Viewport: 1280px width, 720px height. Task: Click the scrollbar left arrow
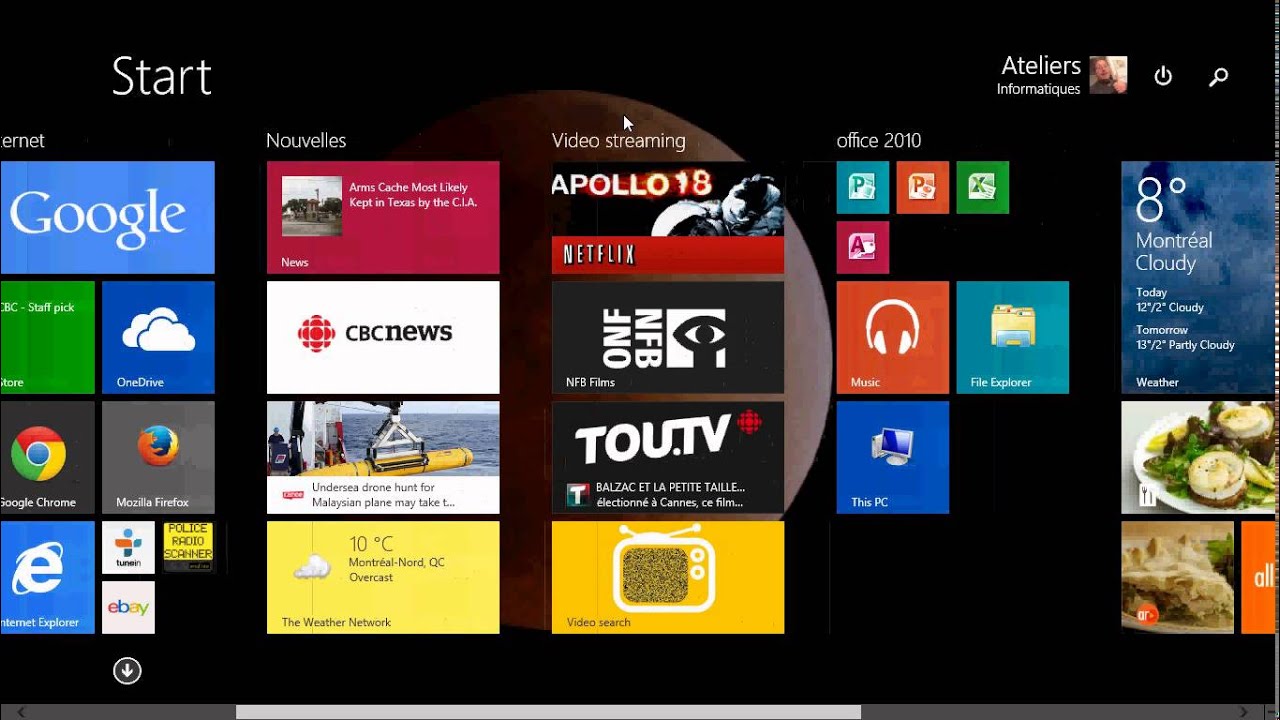pyautogui.click(x=21, y=712)
